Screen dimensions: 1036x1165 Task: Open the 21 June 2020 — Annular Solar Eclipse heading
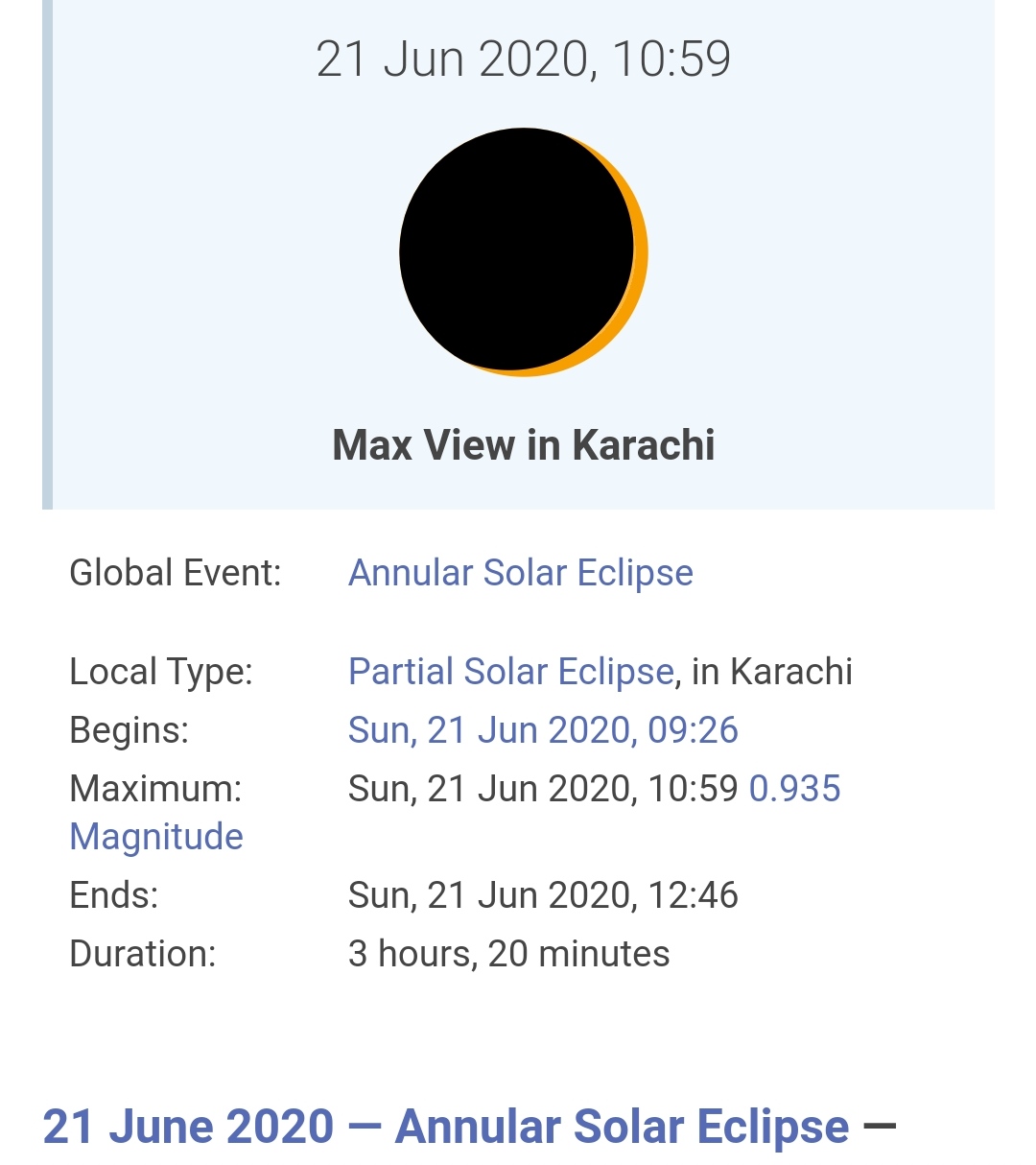446,1127
